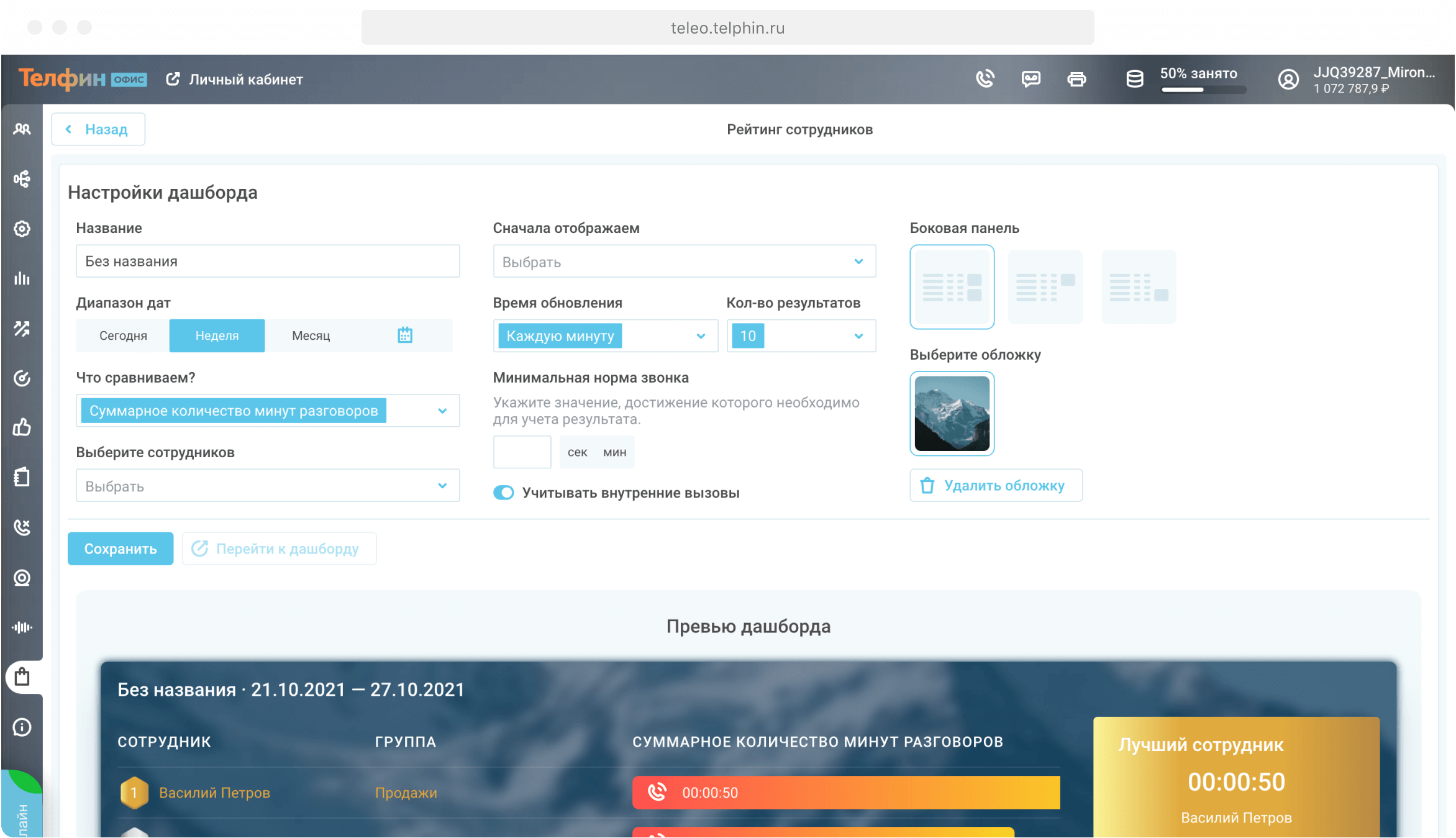
Task: Open user account profile icon
Action: click(x=1288, y=80)
